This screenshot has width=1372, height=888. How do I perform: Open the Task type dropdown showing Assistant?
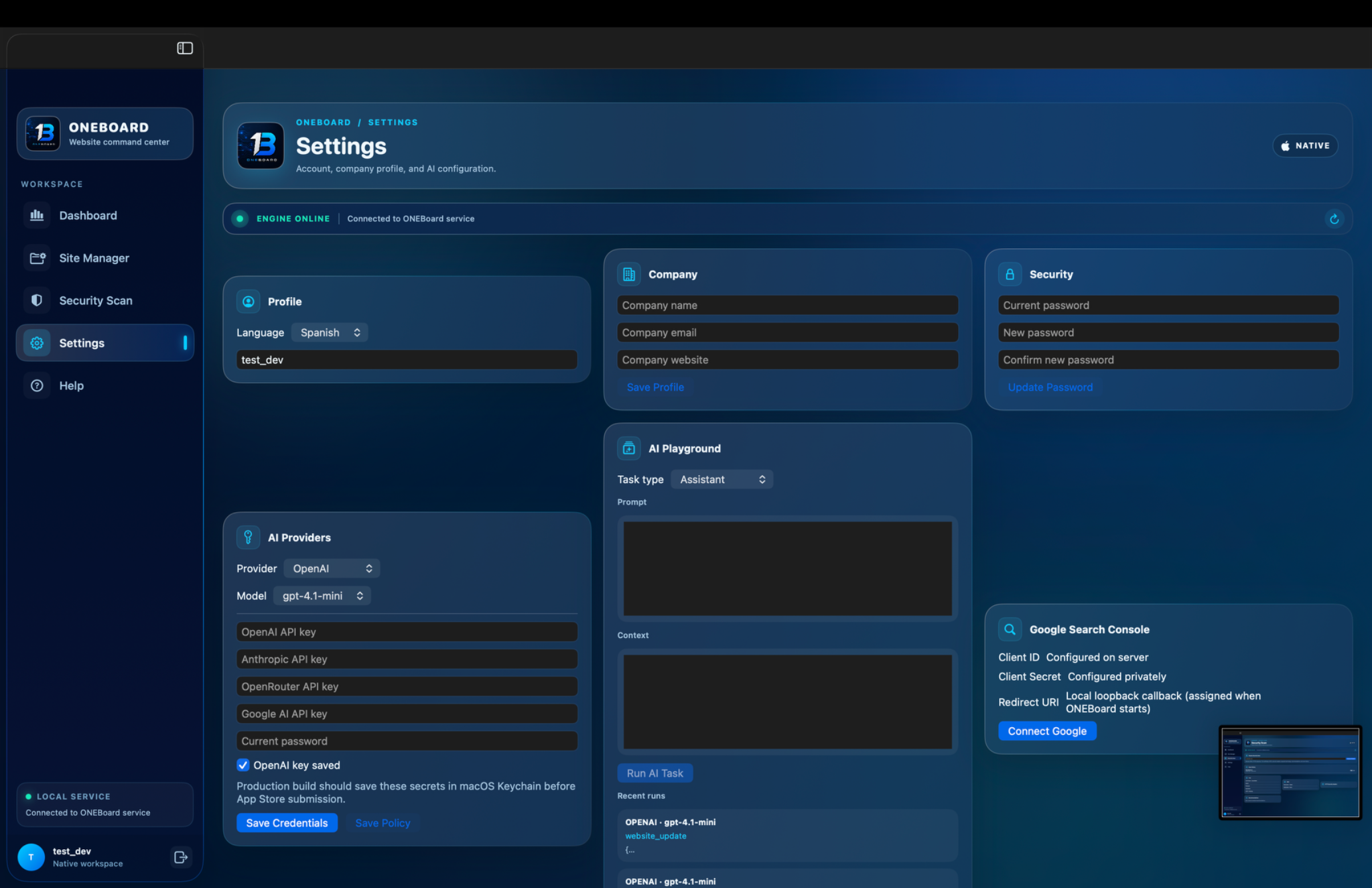[722, 479]
